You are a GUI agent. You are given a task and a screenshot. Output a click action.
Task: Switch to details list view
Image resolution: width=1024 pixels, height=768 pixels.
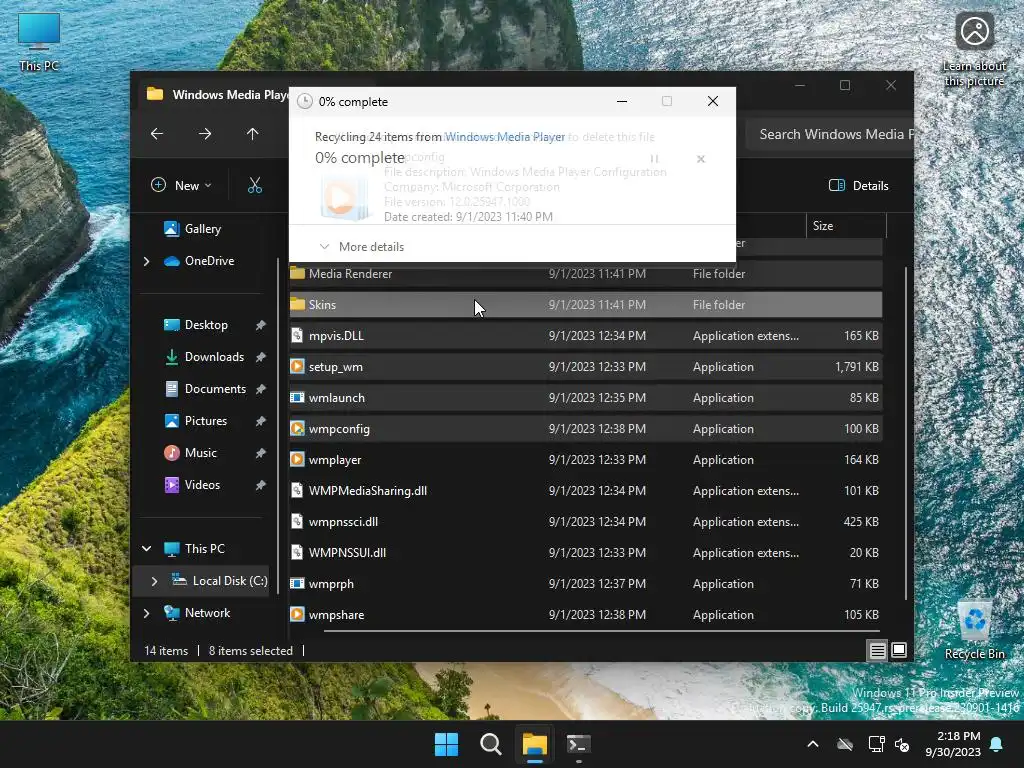point(877,650)
